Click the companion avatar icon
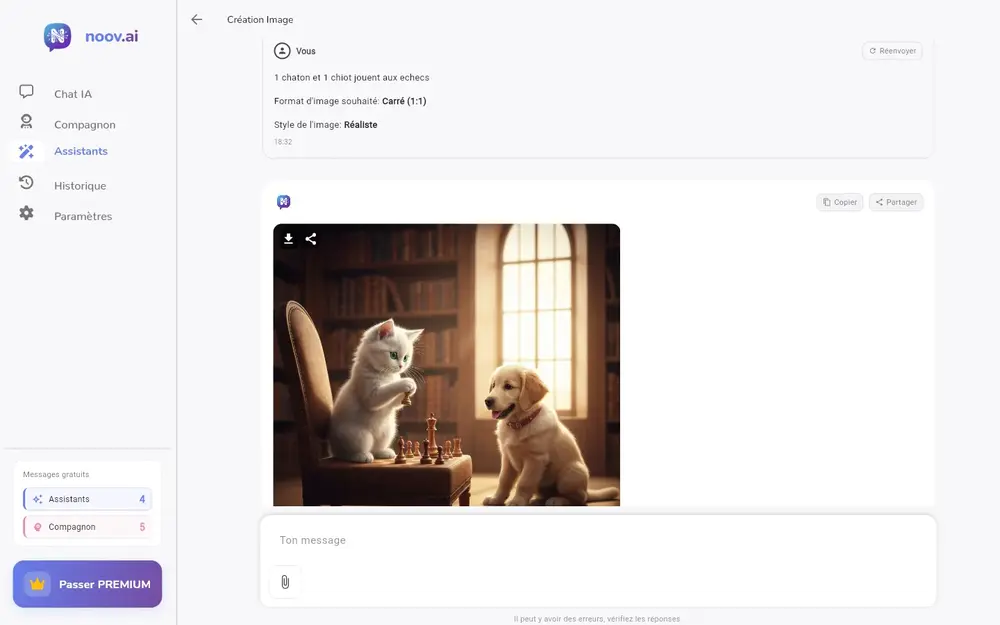The image size is (1000, 625). pyautogui.click(x=26, y=121)
